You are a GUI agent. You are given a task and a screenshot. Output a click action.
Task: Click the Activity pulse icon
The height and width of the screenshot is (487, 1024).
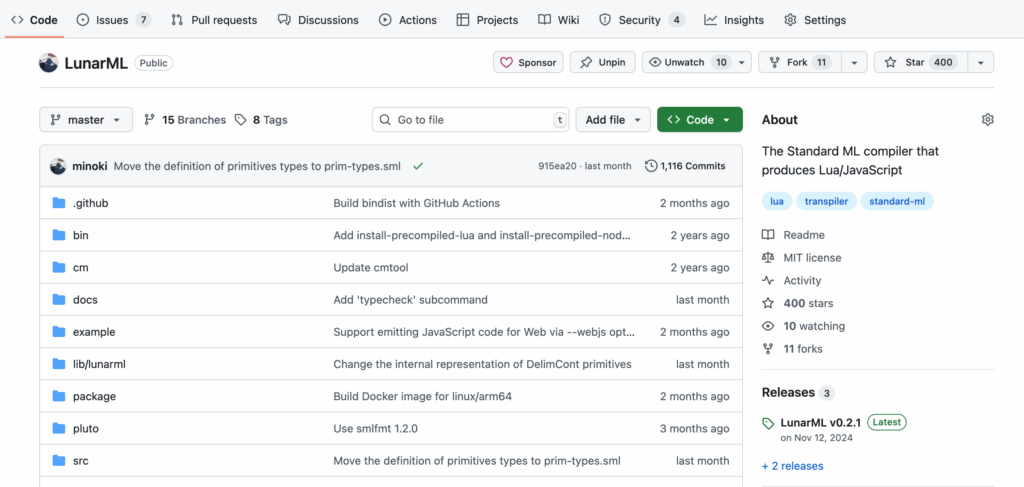(x=768, y=281)
